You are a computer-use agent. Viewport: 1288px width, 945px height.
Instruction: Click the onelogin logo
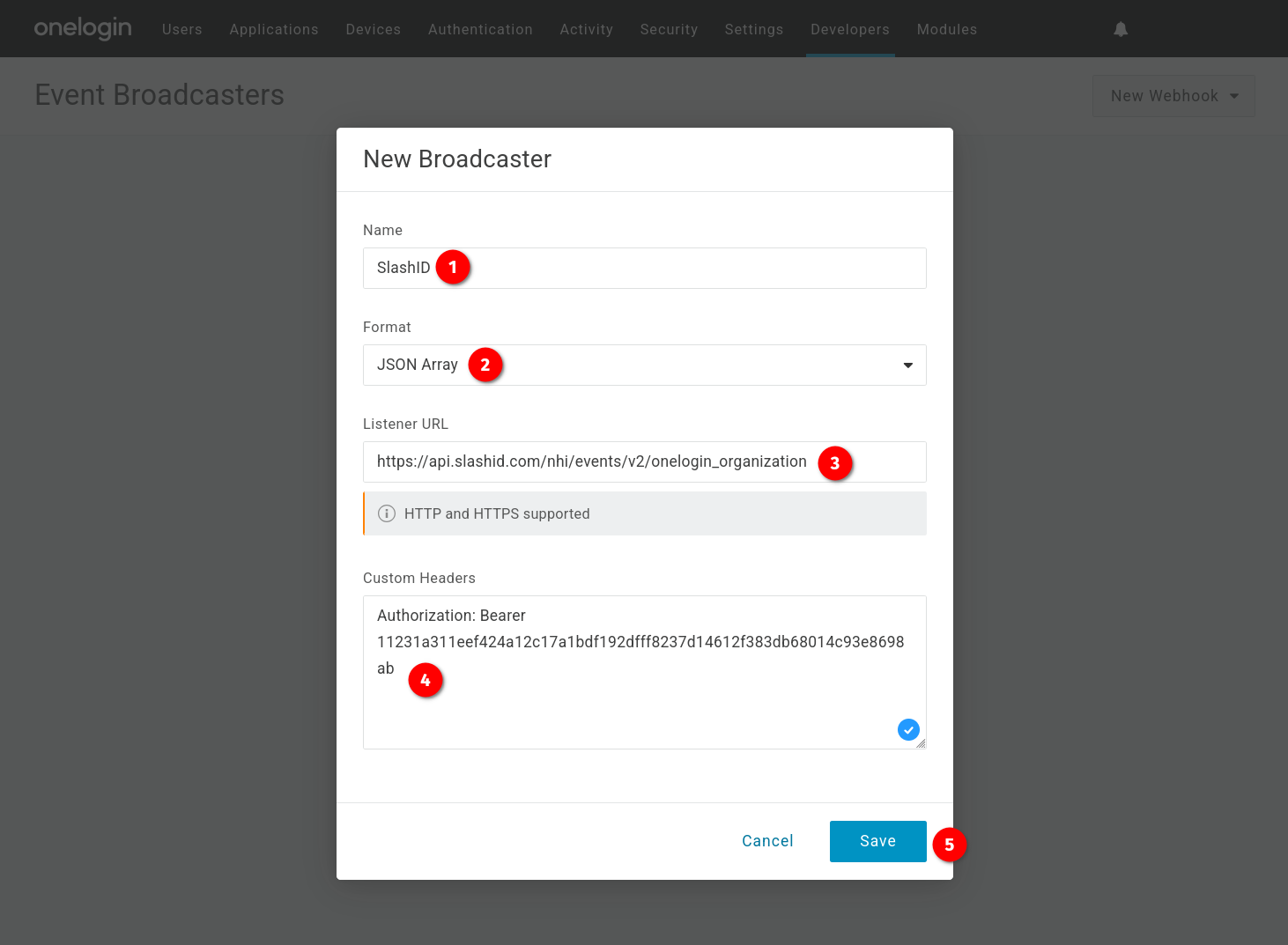82,28
